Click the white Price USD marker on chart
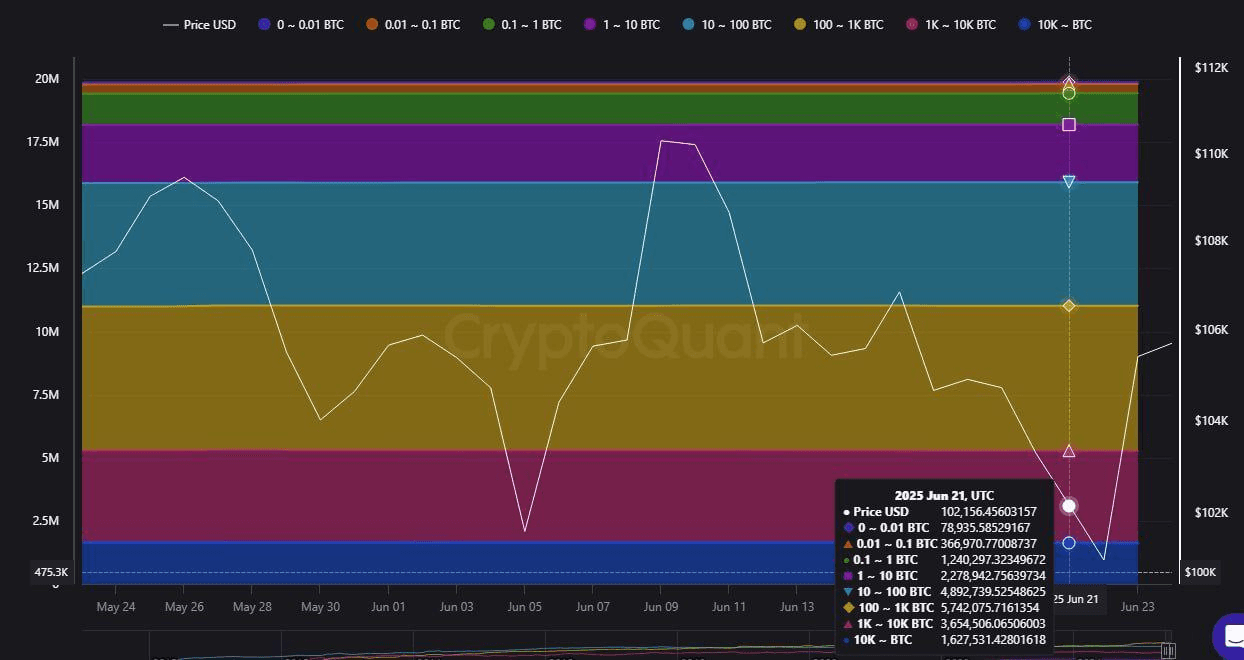The height and width of the screenshot is (660, 1244). (x=1069, y=506)
